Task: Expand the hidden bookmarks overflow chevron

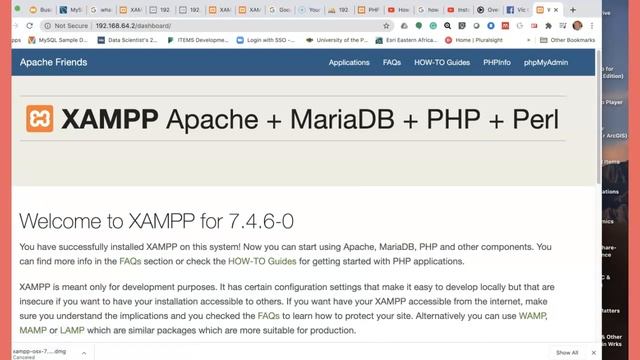Action: coord(529,40)
